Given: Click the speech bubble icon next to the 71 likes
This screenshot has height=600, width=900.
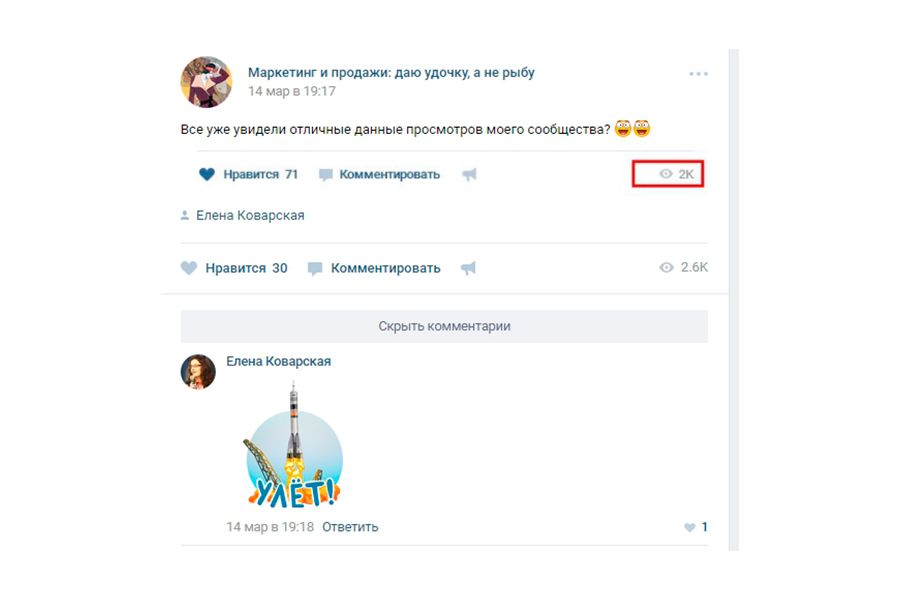Looking at the screenshot, I should point(325,175).
